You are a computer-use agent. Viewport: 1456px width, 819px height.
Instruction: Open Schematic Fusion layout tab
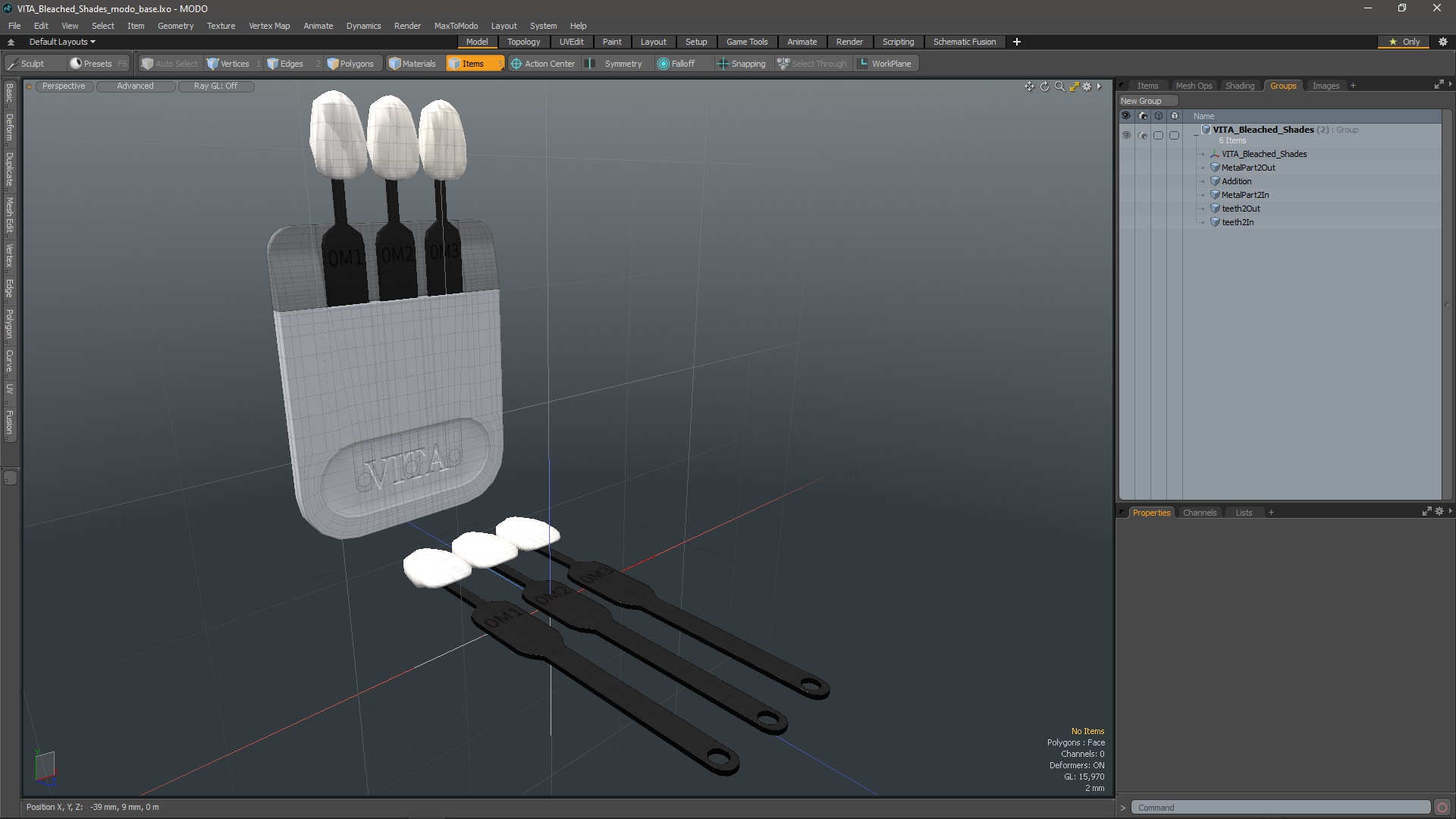tap(965, 42)
